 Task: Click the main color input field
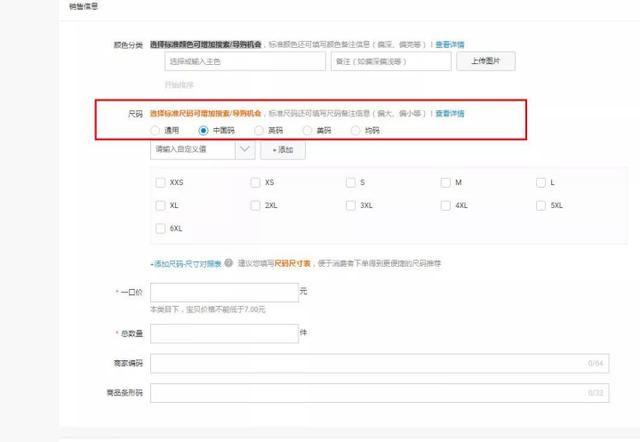(245, 62)
